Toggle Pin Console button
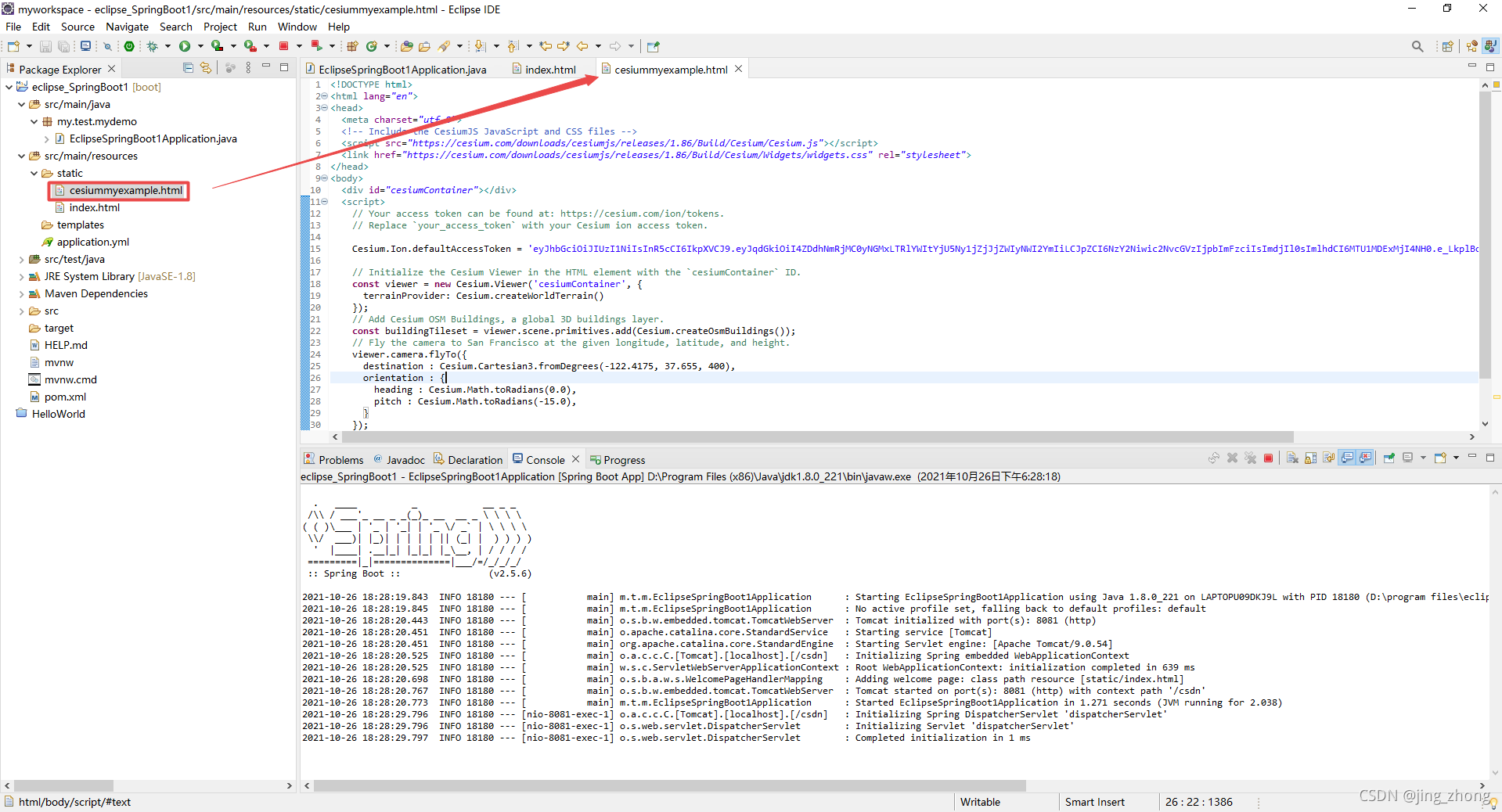Viewport: 1502px width, 812px height. click(x=1389, y=458)
